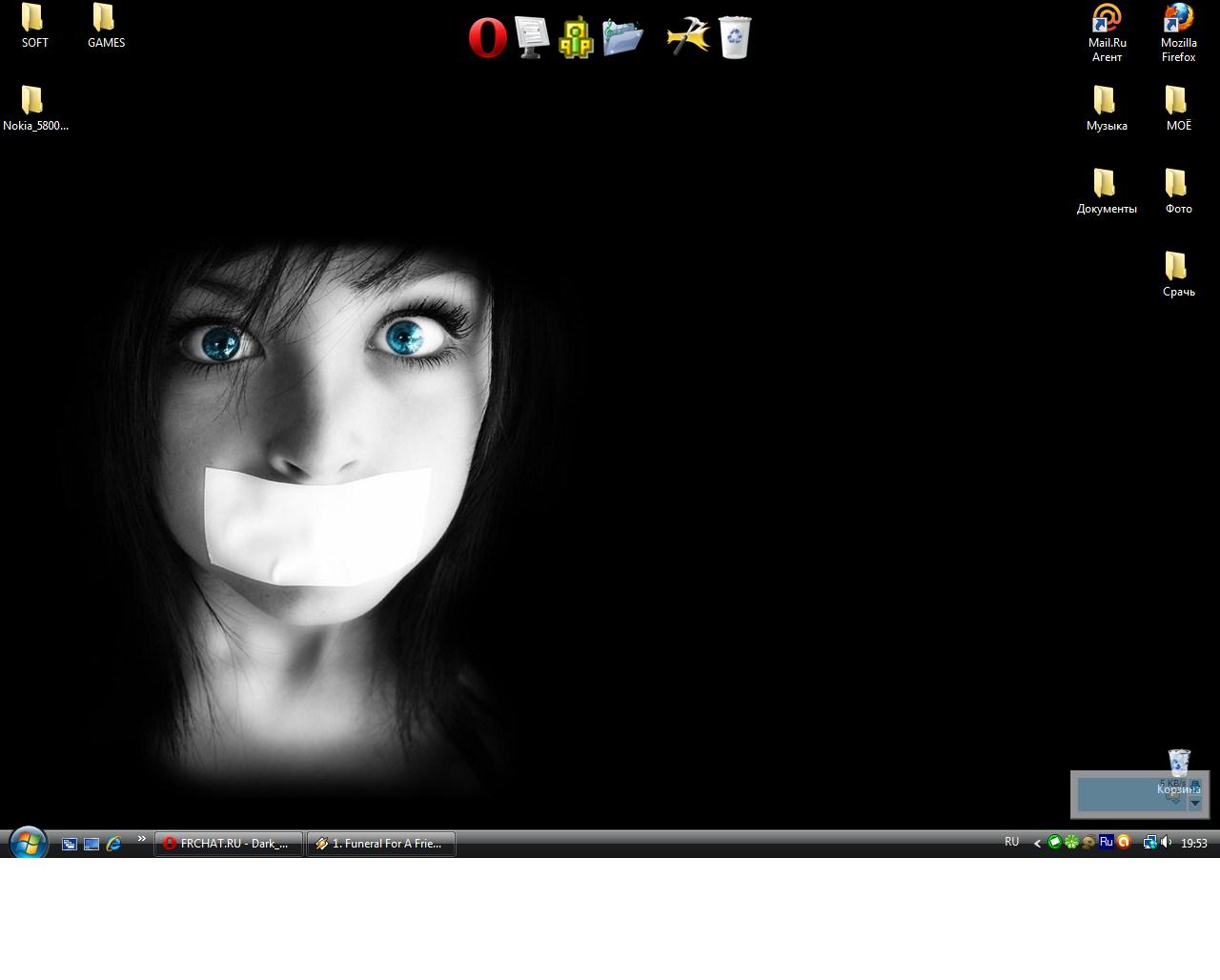The image size is (1220, 980).
Task: Click Show Desktop in Quick Launch
Action: click(x=91, y=844)
